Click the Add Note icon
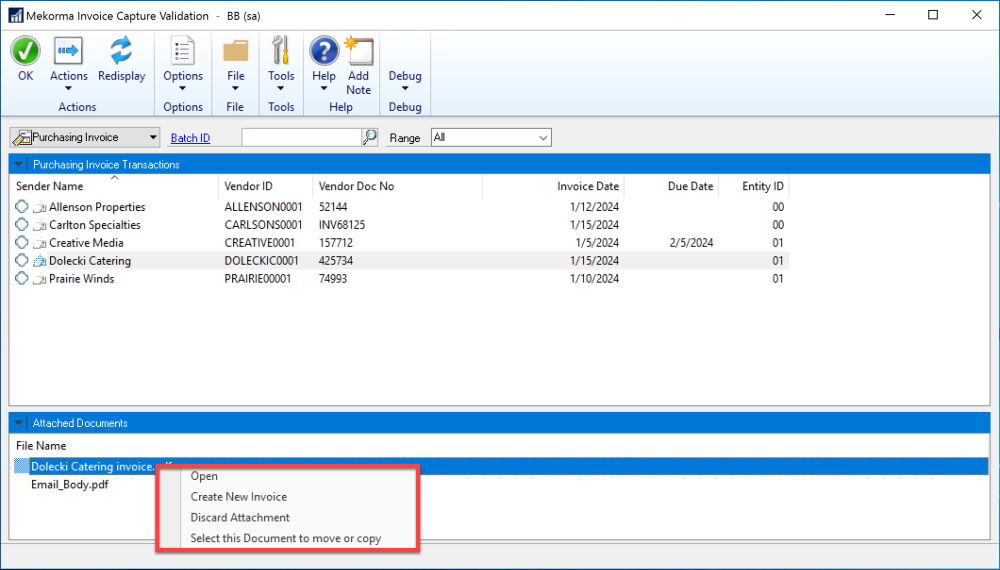The image size is (1000, 570). [x=358, y=51]
